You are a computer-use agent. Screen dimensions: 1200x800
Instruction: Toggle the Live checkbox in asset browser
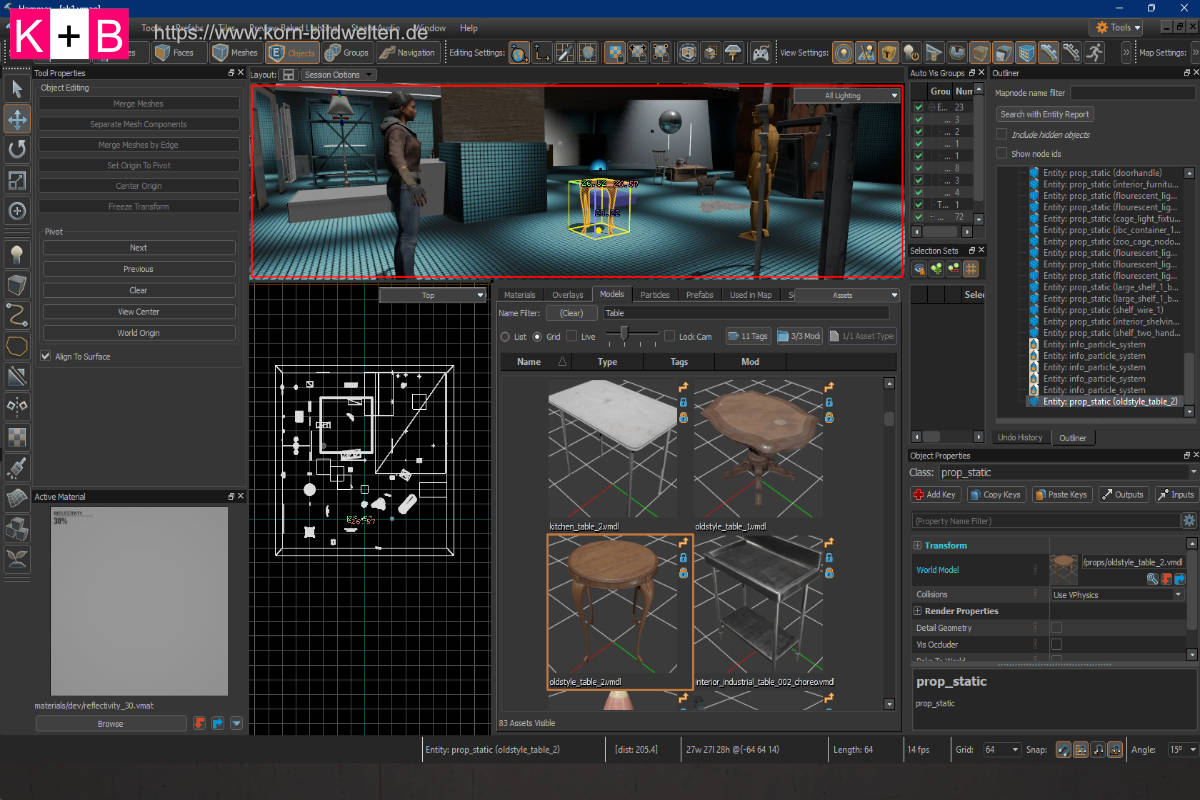[x=572, y=337]
